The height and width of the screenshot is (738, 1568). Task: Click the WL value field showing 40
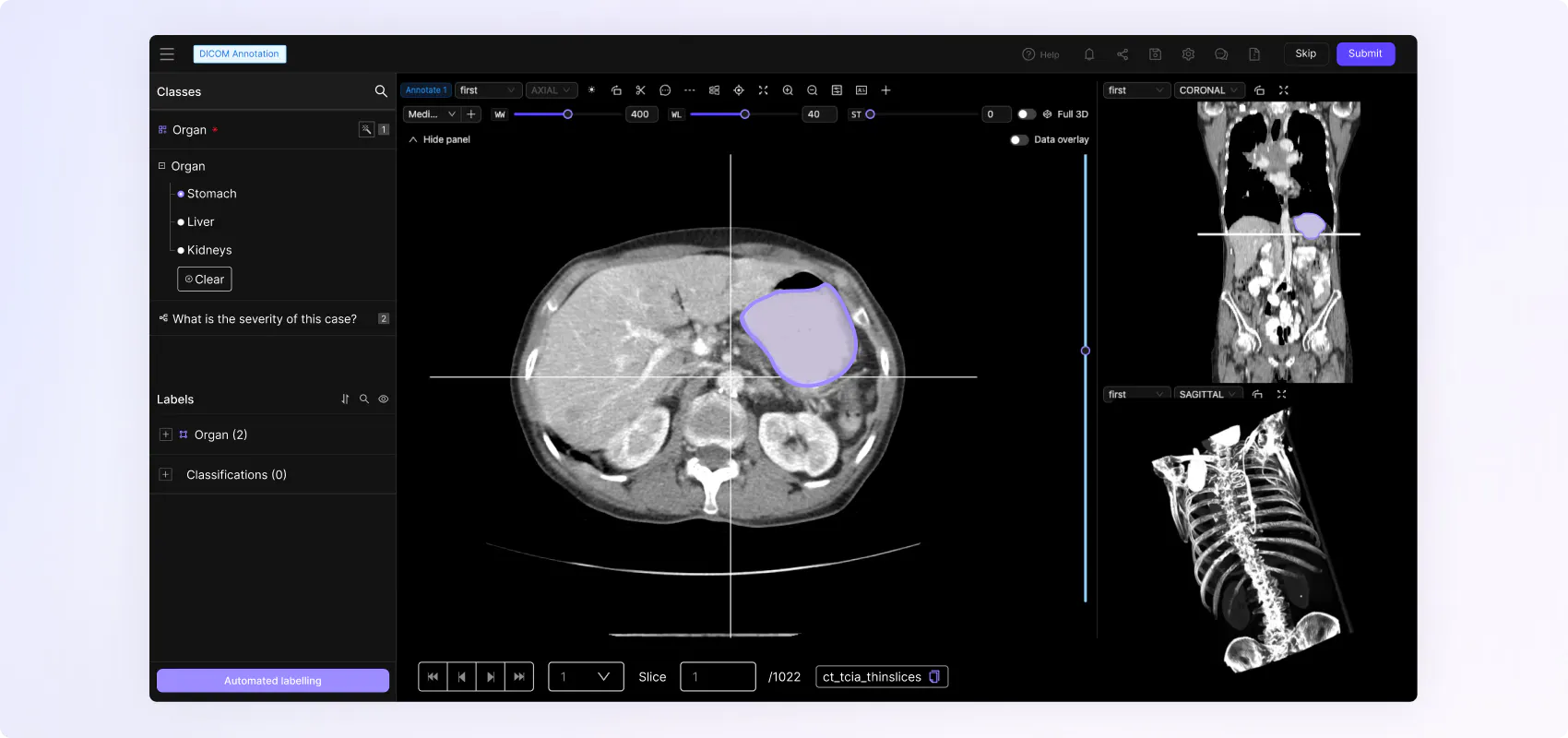(x=819, y=114)
